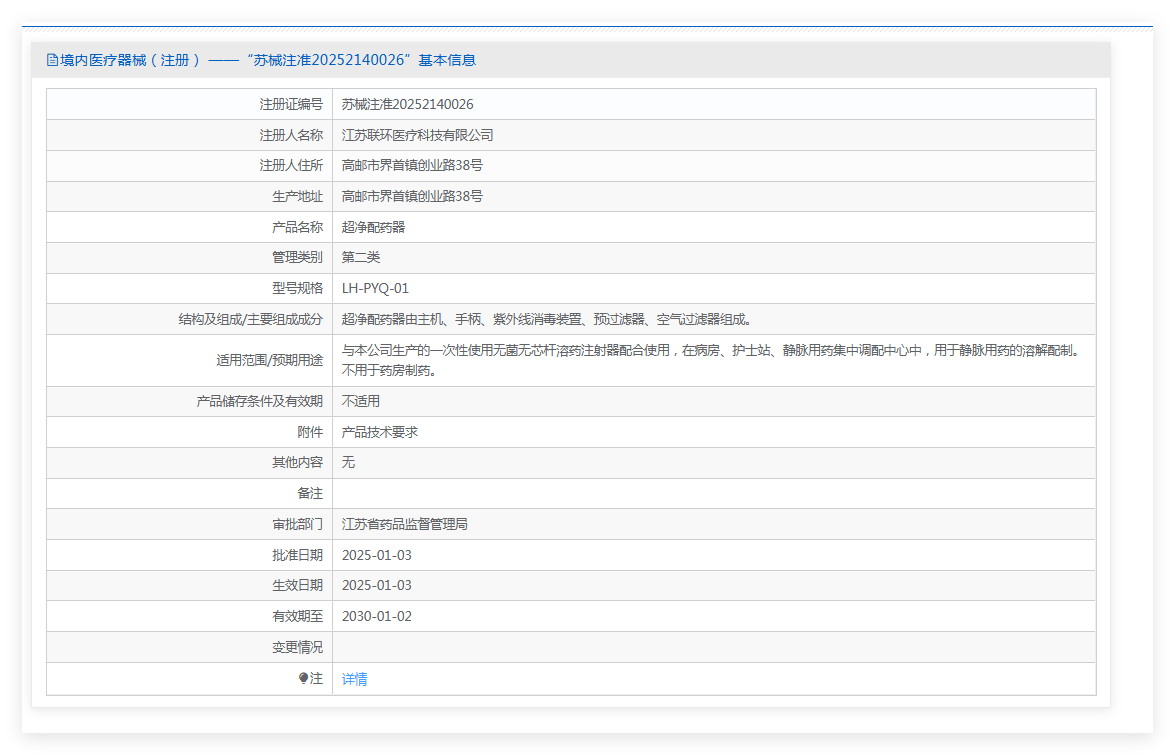Click the product name value 超净配药器
1175x755 pixels.
click(373, 227)
